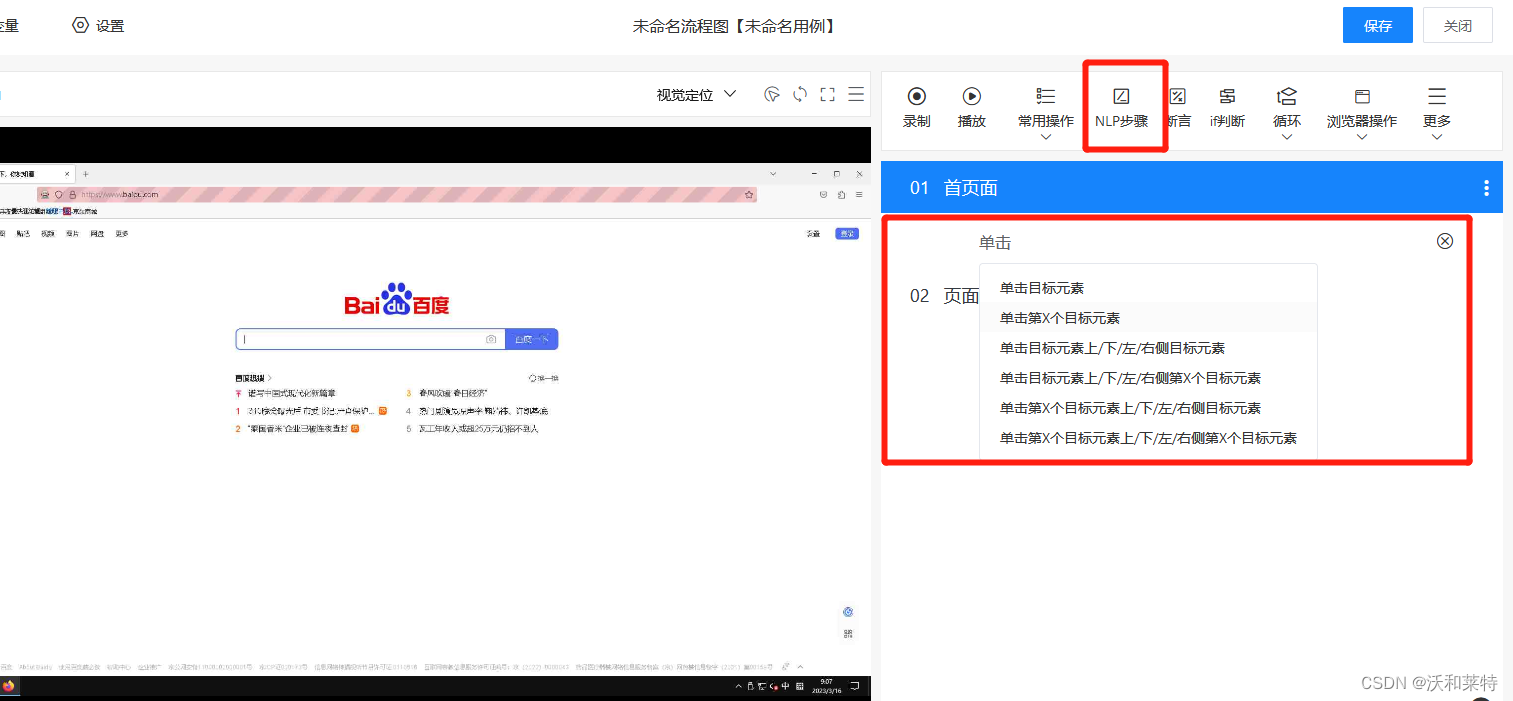The image size is (1513, 701).
Task: Open the hamburger menu in preview toolbar
Action: coord(856,94)
